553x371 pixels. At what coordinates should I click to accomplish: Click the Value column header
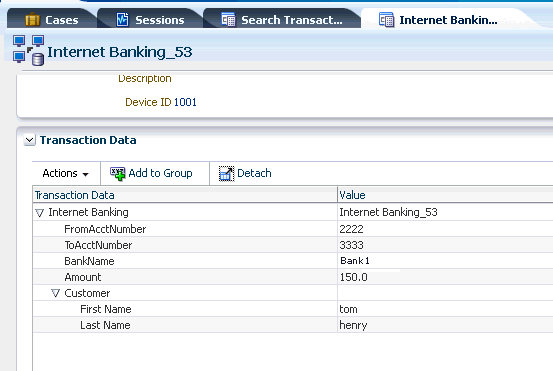445,195
